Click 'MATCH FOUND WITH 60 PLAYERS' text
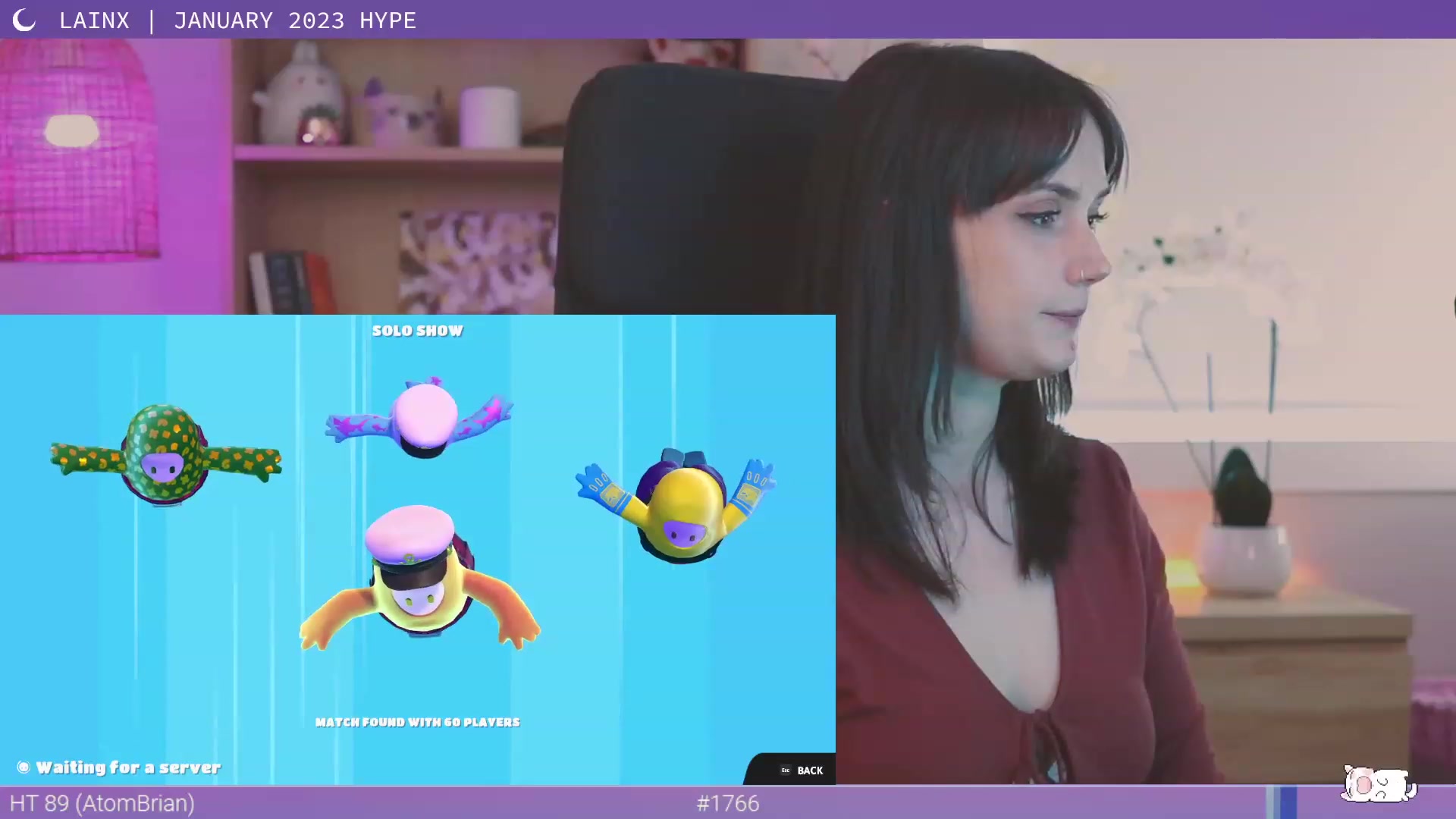1456x819 pixels. (417, 722)
